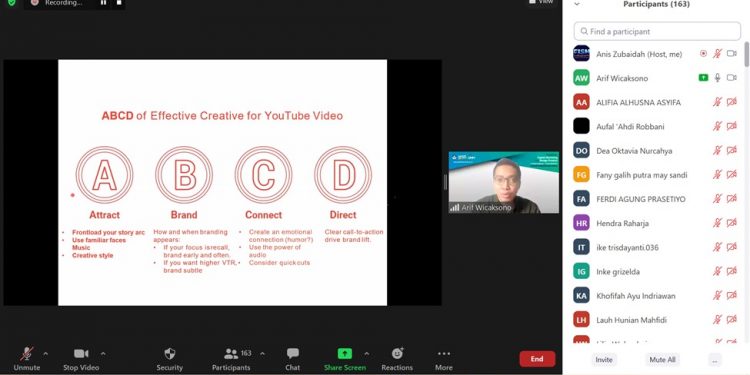Toggle the Participants panel button
The image size is (750, 375).
tap(232, 359)
